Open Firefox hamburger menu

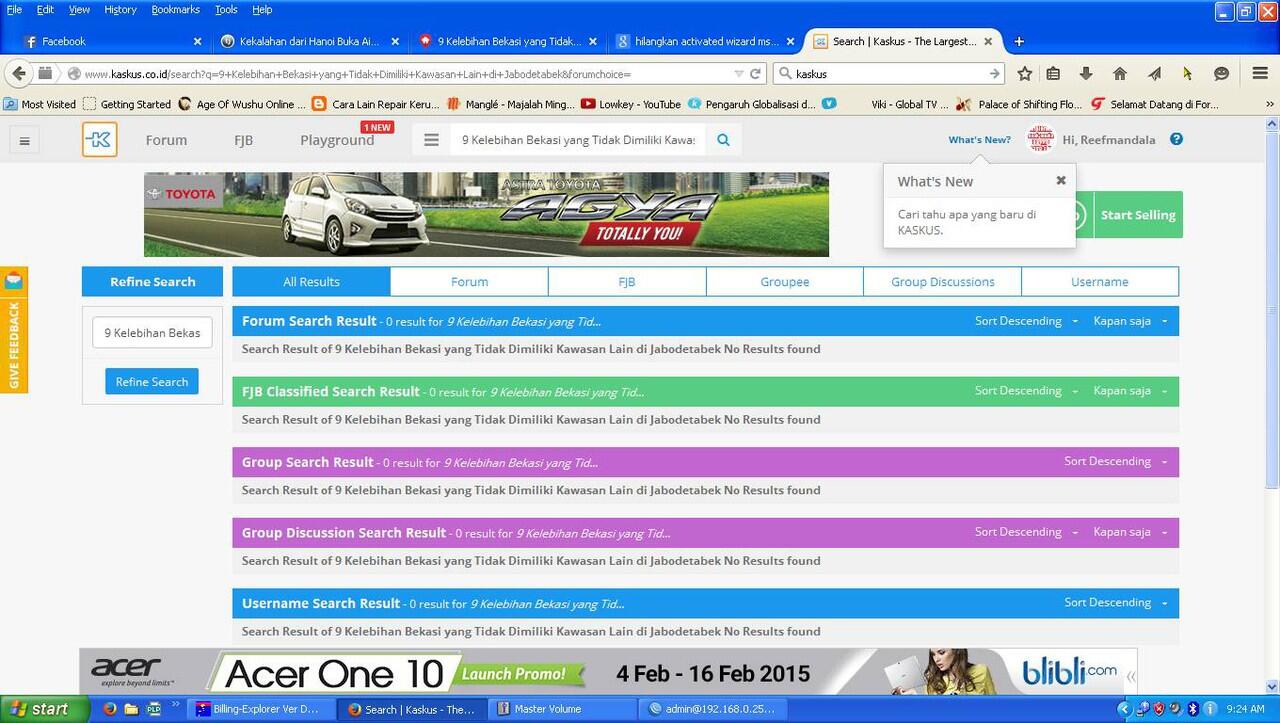point(1260,73)
